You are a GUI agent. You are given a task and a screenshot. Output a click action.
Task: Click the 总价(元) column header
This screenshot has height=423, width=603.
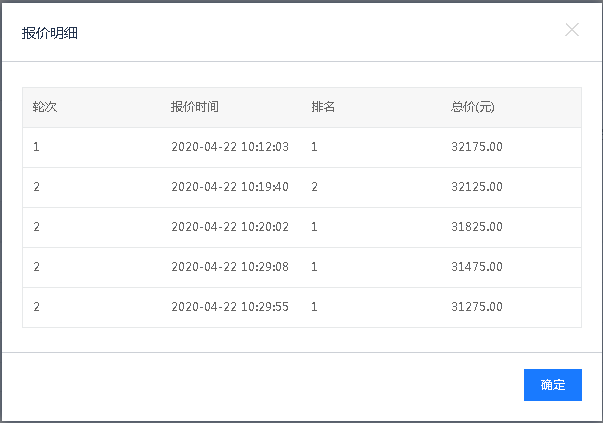coord(473,107)
